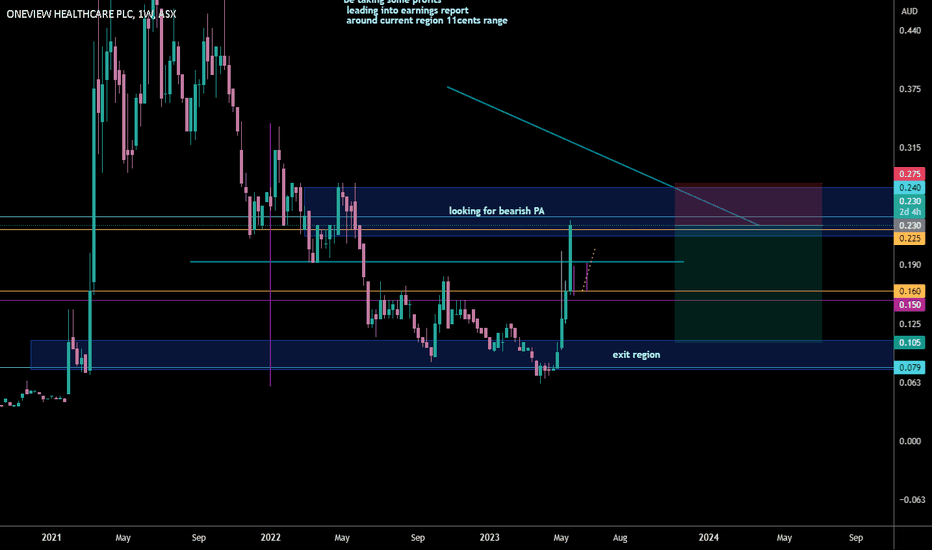This screenshot has width=932, height=550.
Task: Select the orange 0.160 price label
Action: [909, 291]
